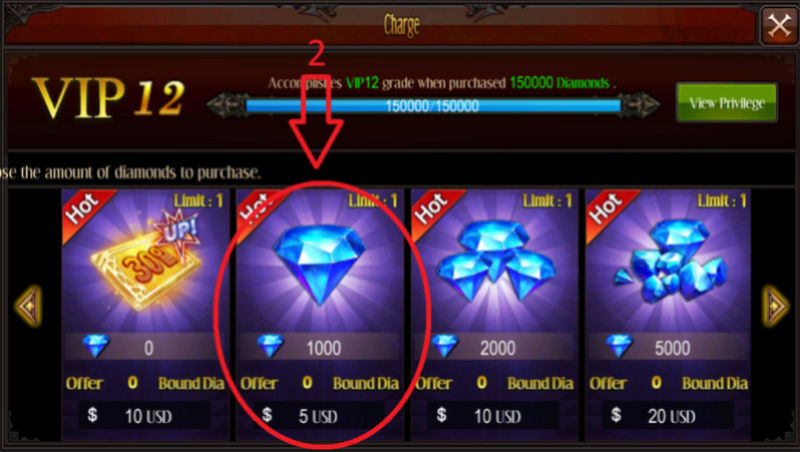Pick the diamond pile 5000 pack image

click(x=669, y=261)
